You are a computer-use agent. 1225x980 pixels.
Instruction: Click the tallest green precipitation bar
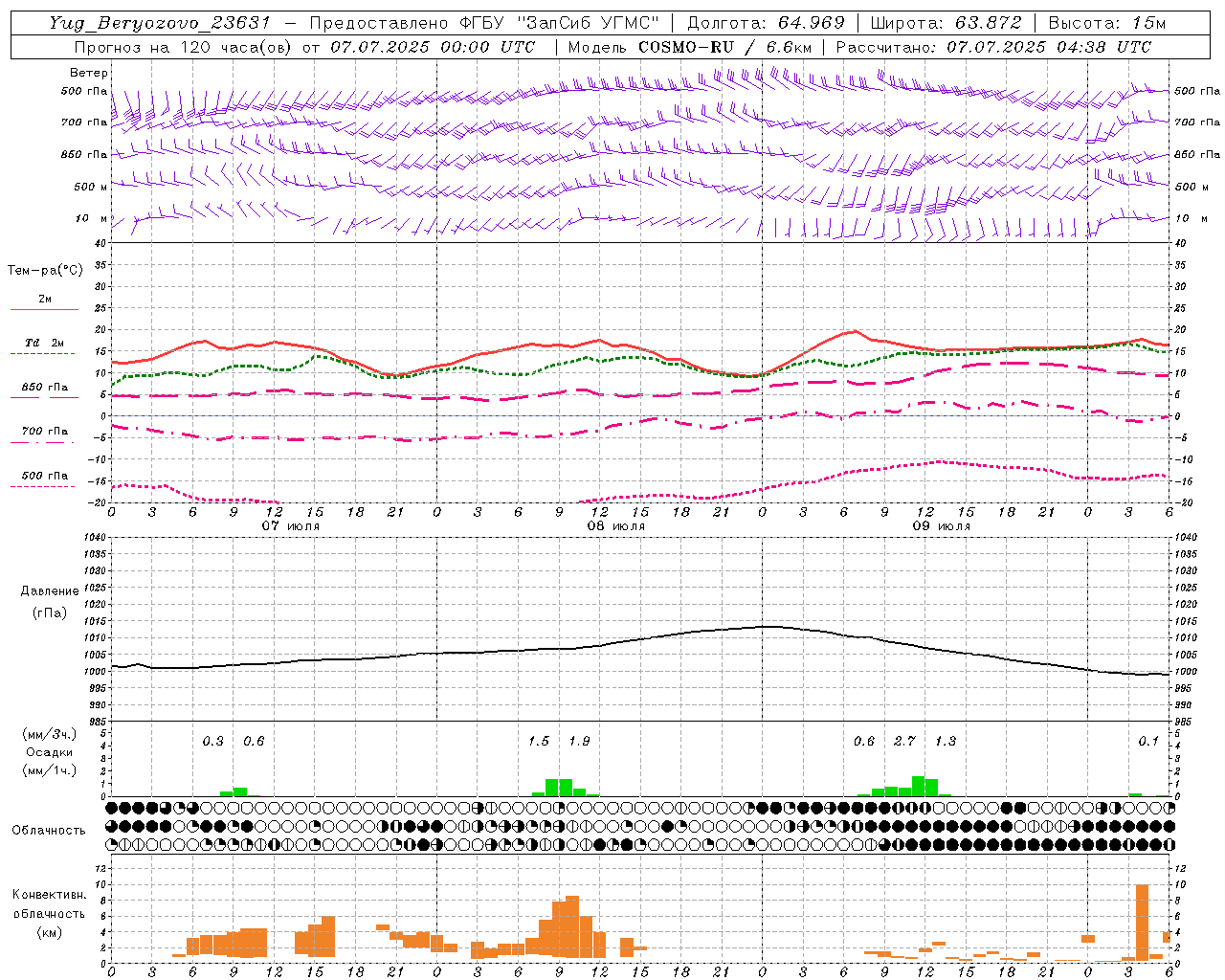918,786
